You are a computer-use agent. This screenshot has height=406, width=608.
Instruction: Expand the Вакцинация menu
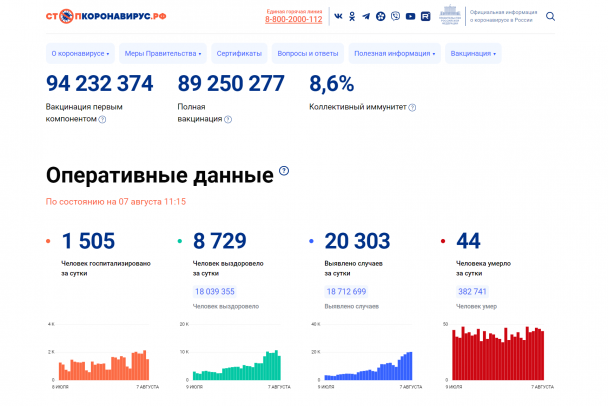473,54
